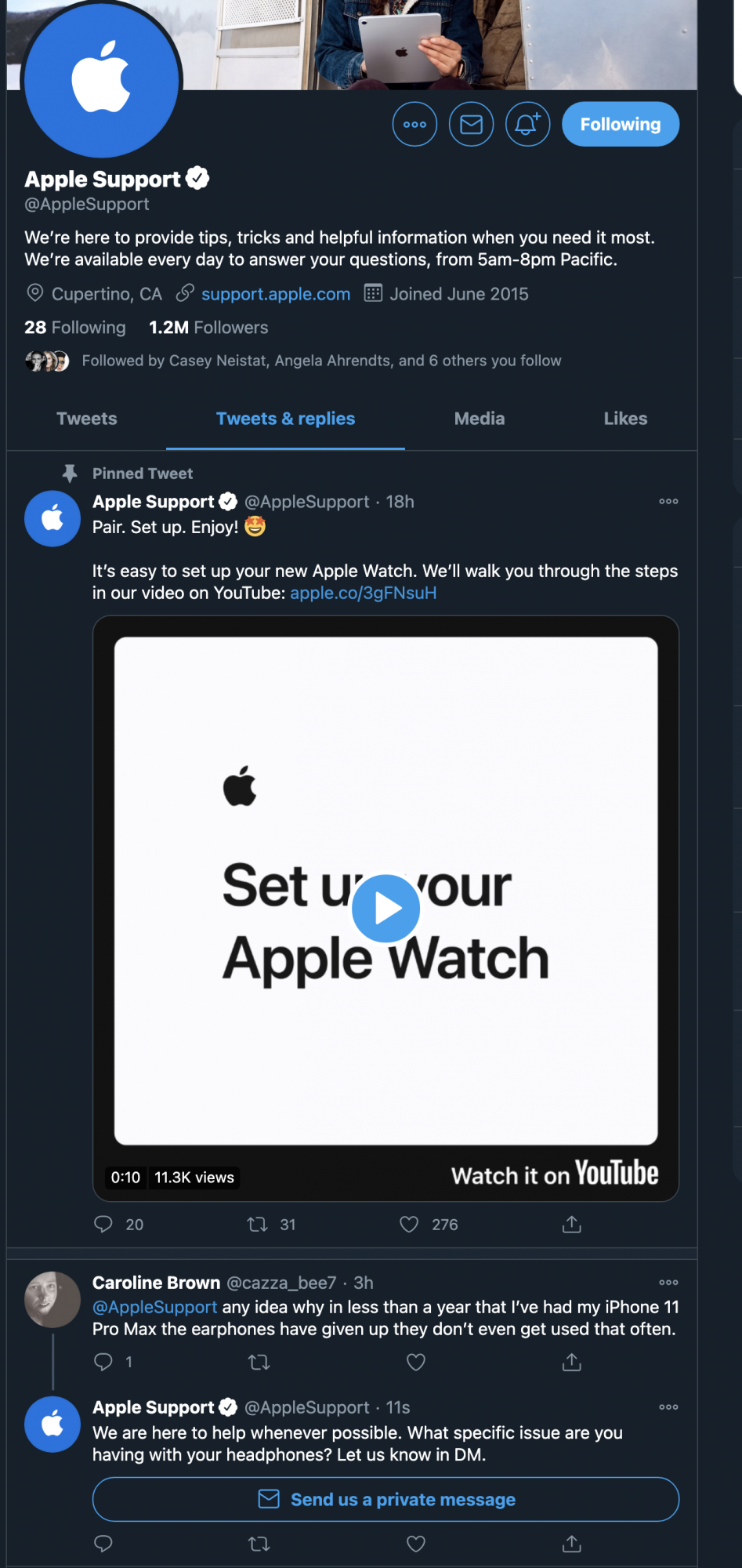742x1568 pixels.
Task: Like the pinned Apple Watch tweet
Action: tap(409, 1224)
